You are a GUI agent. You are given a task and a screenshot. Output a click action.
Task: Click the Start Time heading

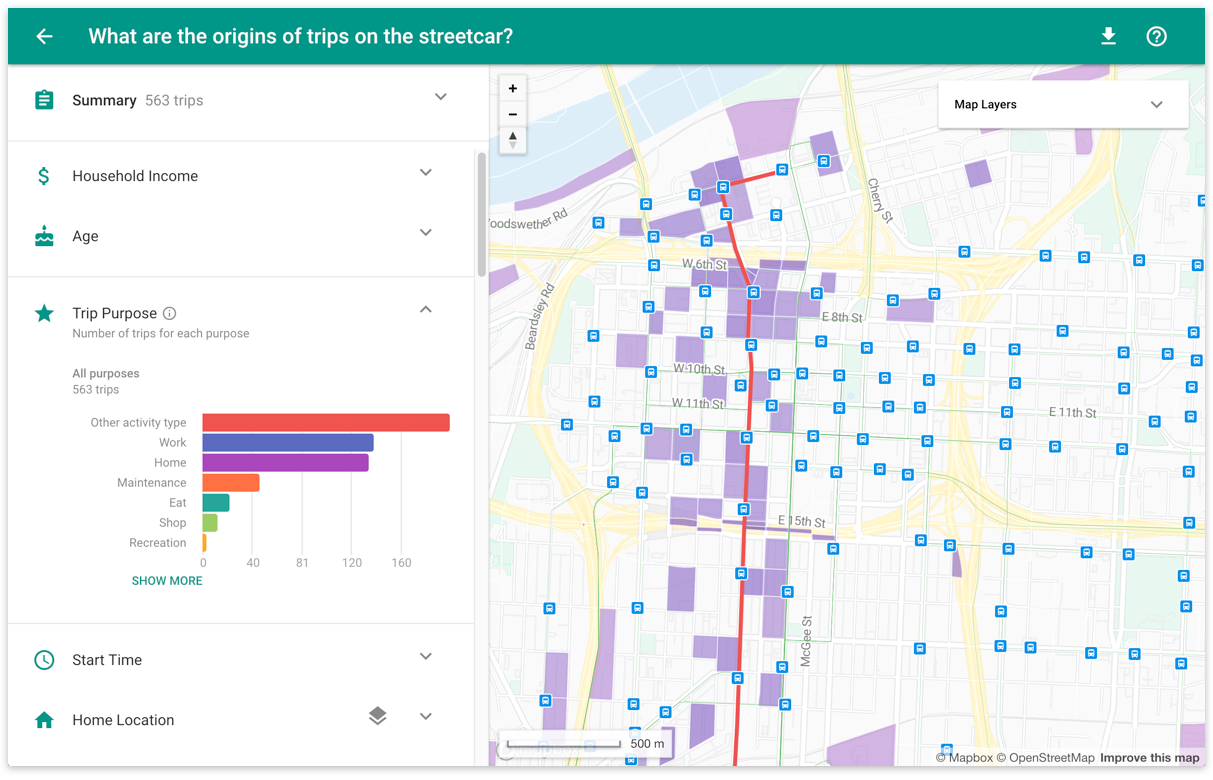point(107,660)
